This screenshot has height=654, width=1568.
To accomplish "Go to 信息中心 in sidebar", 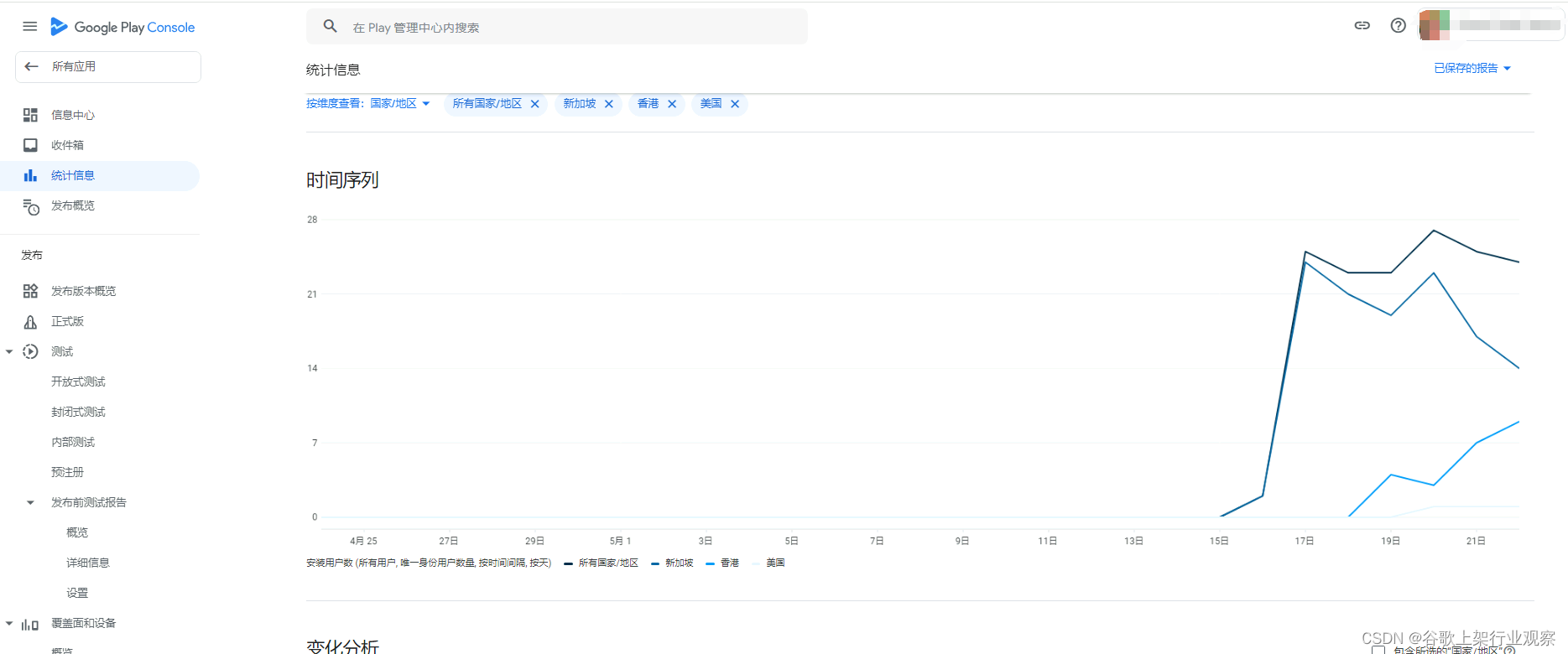I will 73,115.
